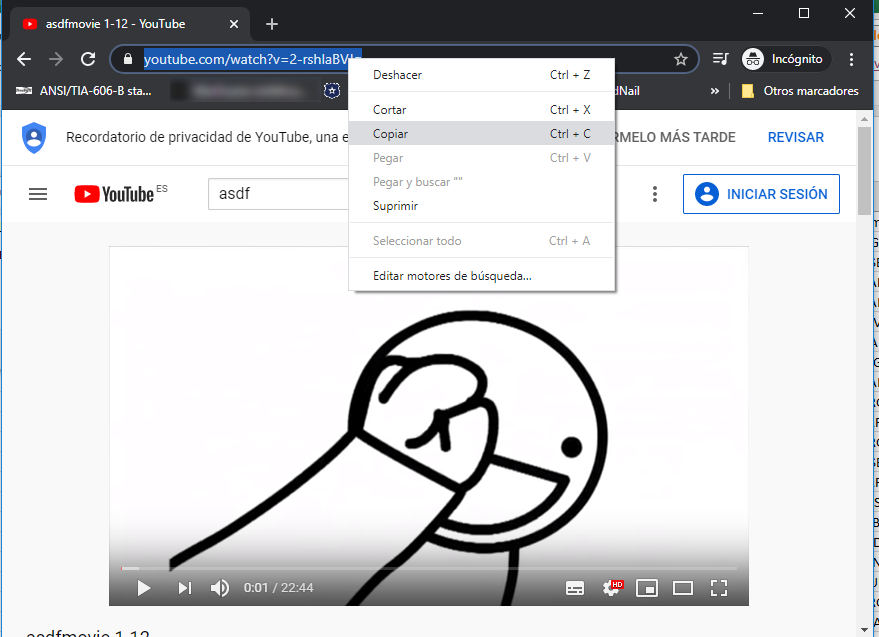Click the INICIAR SESIÓN button
Viewport: 879px width, 637px height.
tap(761, 194)
